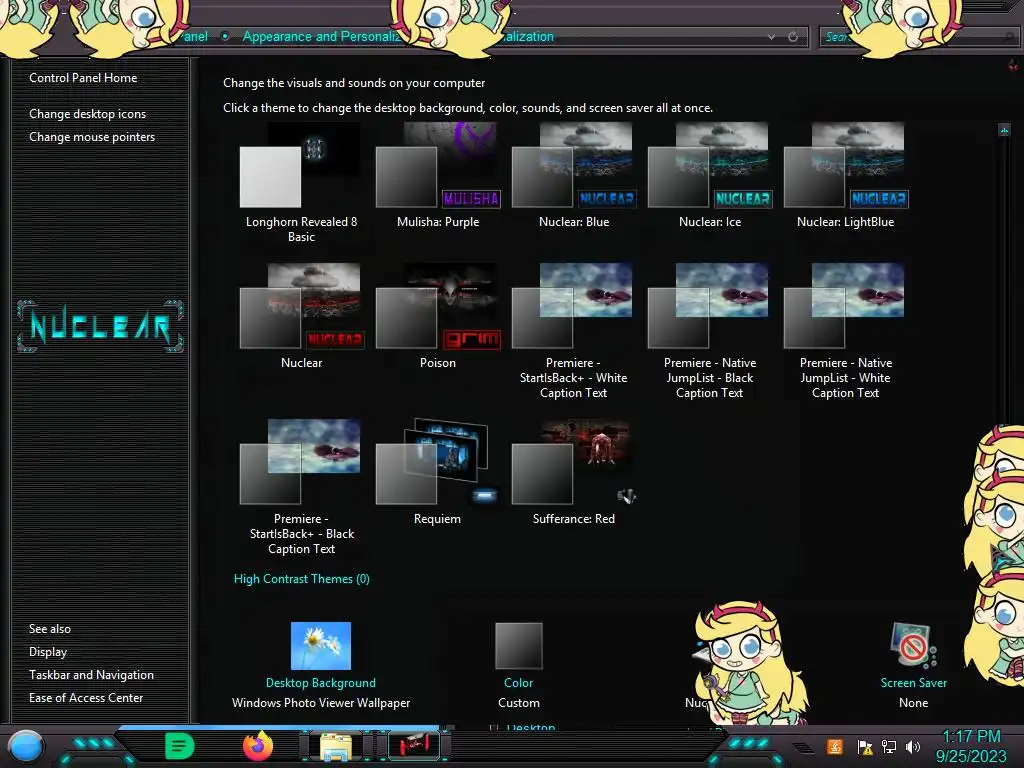Refresh the Control Panel address bar
The height and width of the screenshot is (768, 1024).
tap(793, 37)
